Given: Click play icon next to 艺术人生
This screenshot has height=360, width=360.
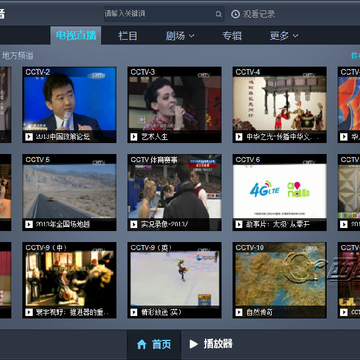Looking at the screenshot, I should tap(134, 137).
